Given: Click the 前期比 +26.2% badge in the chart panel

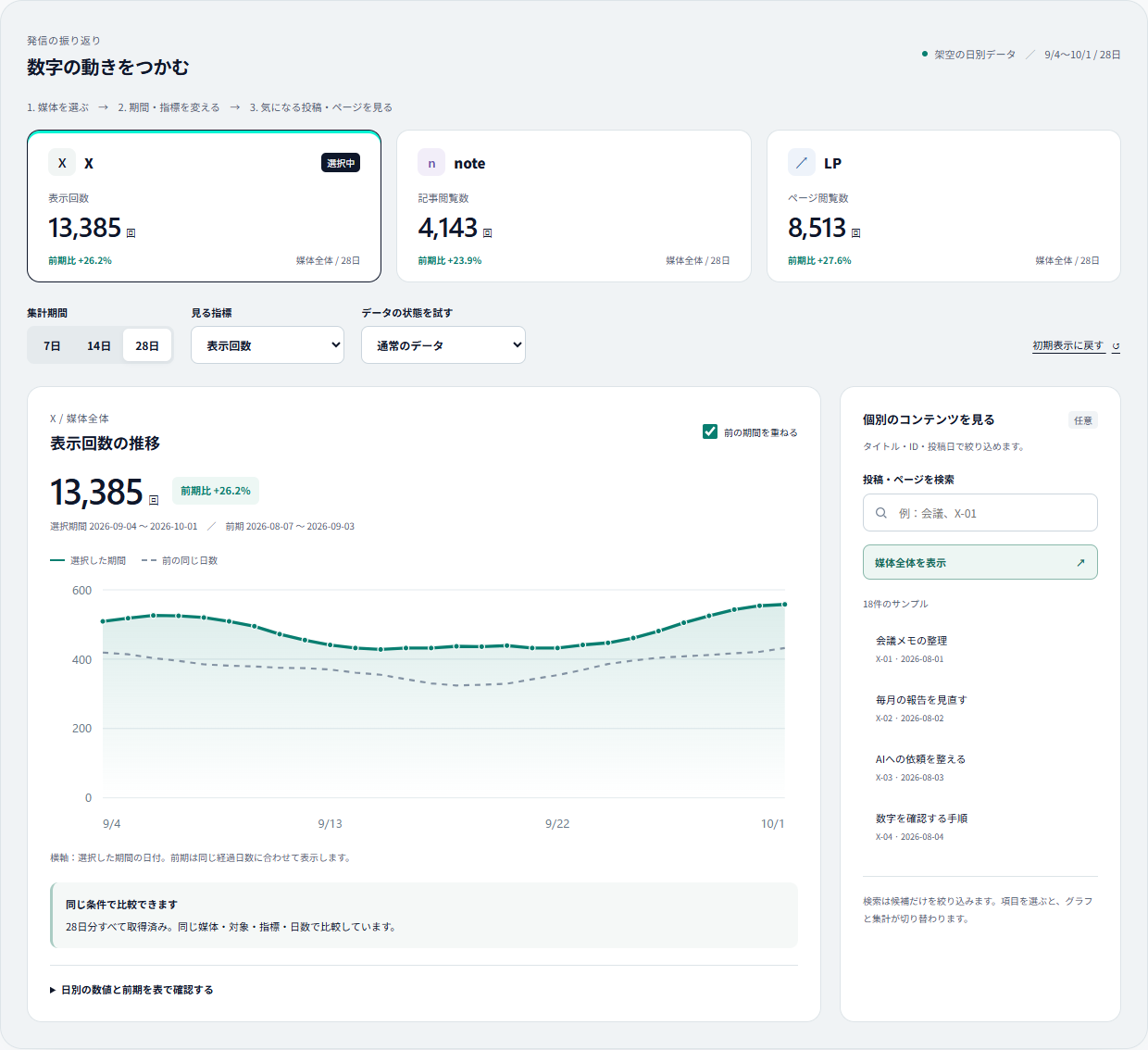Looking at the screenshot, I should 216,491.
